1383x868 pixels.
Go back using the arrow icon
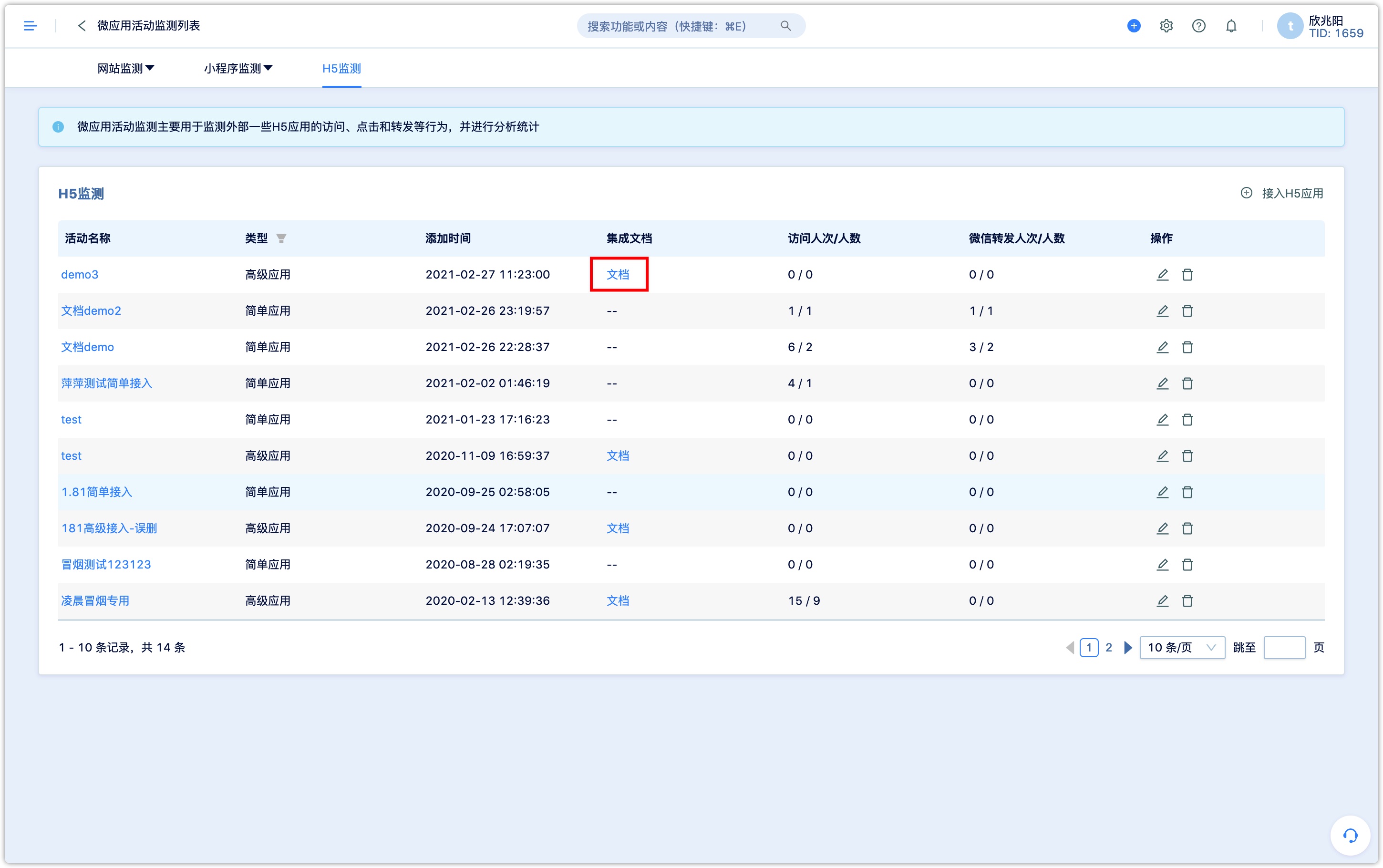pos(82,26)
